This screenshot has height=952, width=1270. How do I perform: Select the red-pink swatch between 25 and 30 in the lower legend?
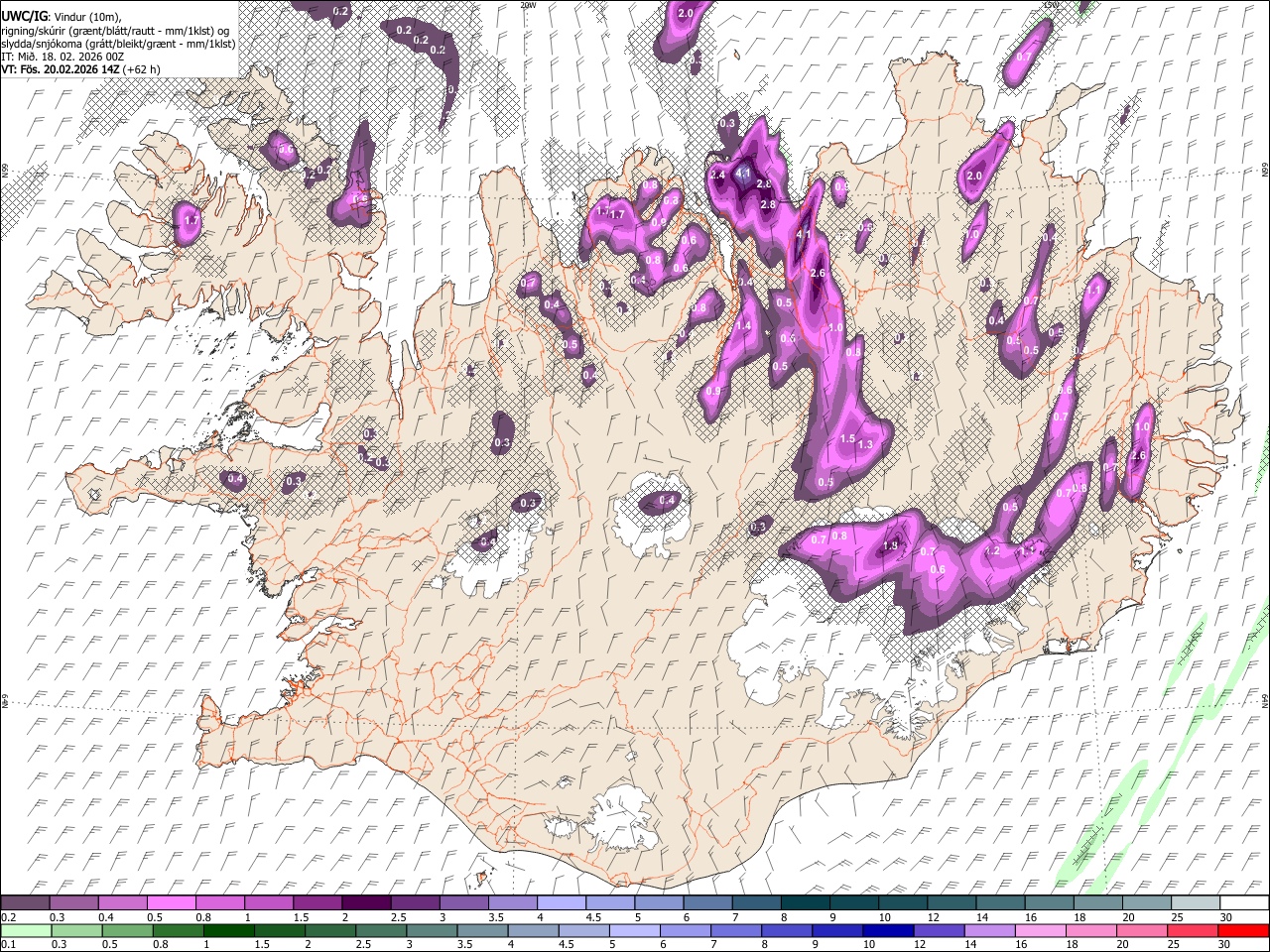(1193, 931)
